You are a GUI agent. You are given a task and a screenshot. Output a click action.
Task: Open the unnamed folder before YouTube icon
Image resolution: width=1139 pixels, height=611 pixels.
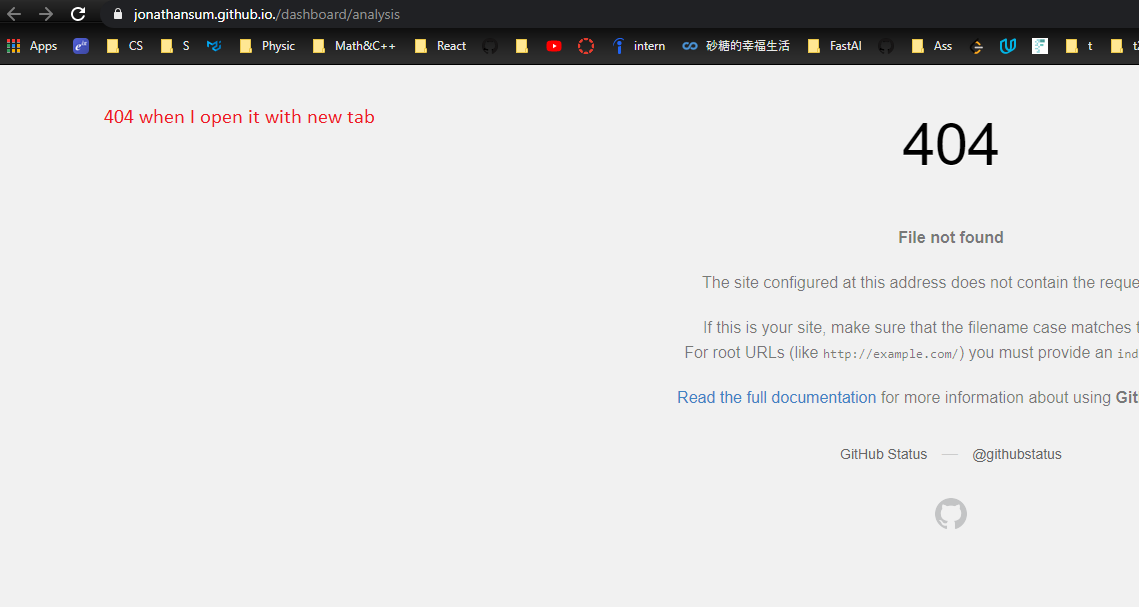point(522,46)
